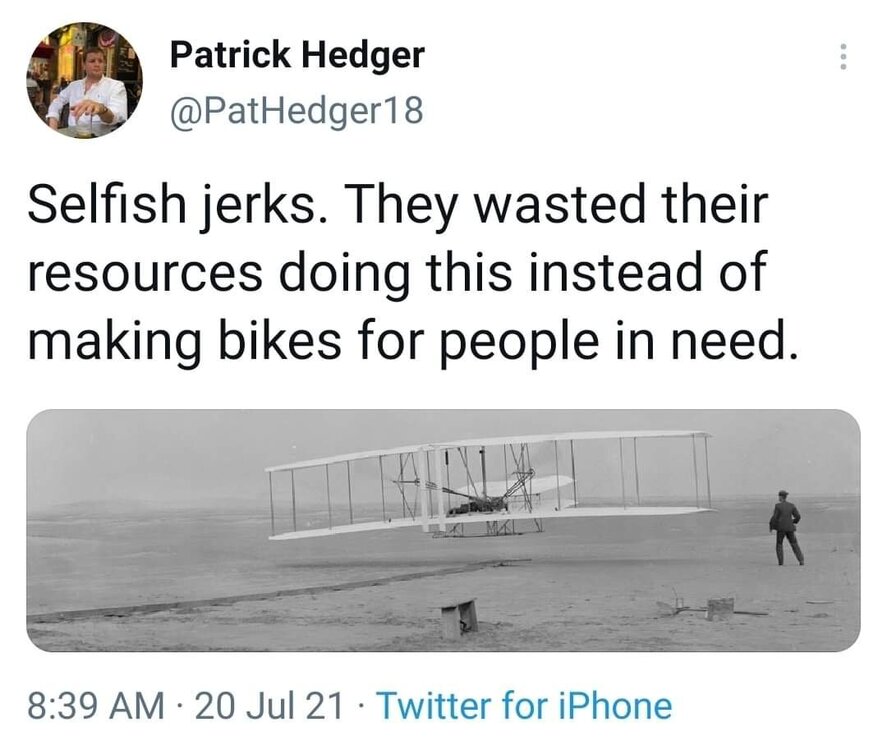This screenshot has height=750, width=887.
Task: Open the three-dot more options menu
Action: 843,57
